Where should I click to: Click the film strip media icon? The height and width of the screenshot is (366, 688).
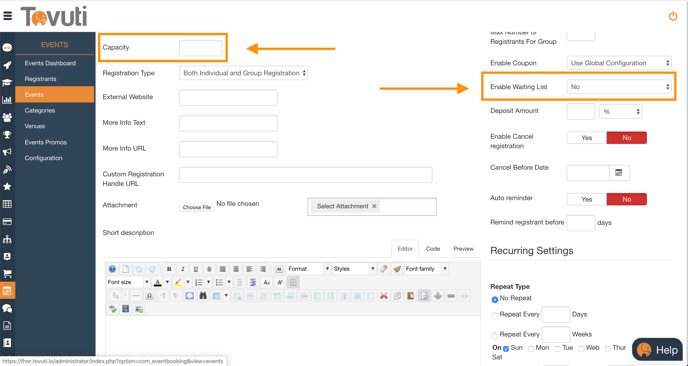click(126, 309)
